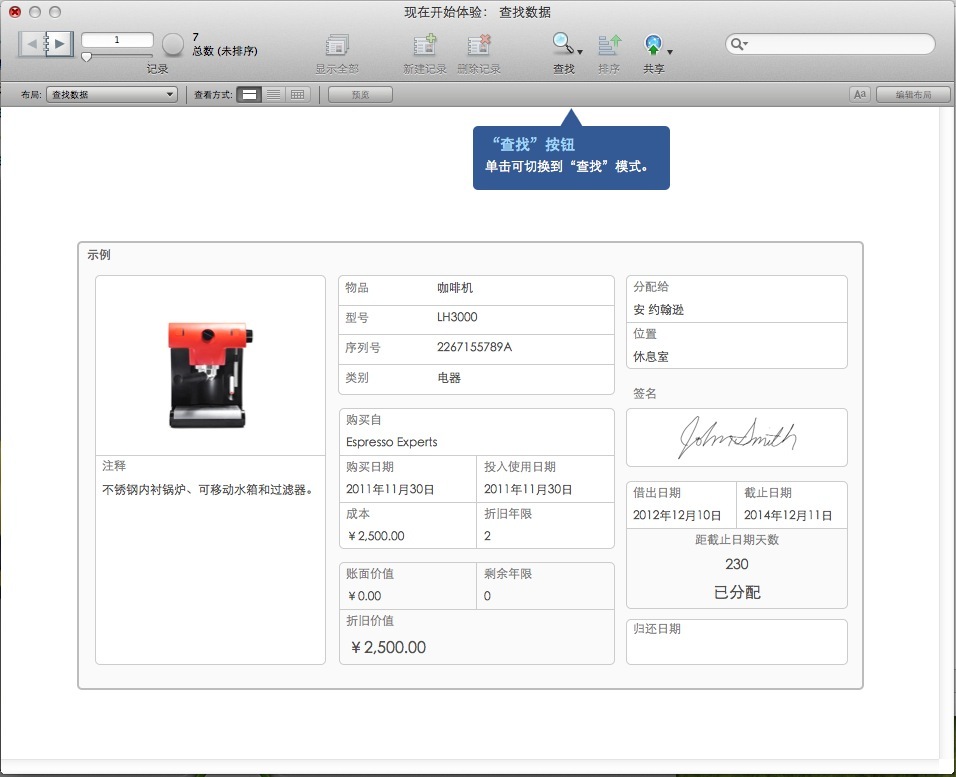
Task: Click the 显示全部 (Show All) icon
Action: pyautogui.click(x=337, y=45)
